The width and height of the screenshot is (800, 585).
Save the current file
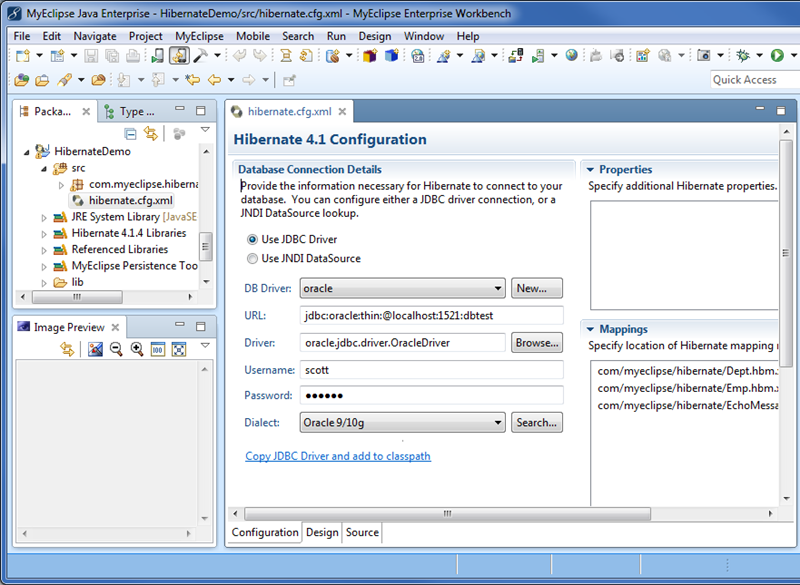coord(90,55)
